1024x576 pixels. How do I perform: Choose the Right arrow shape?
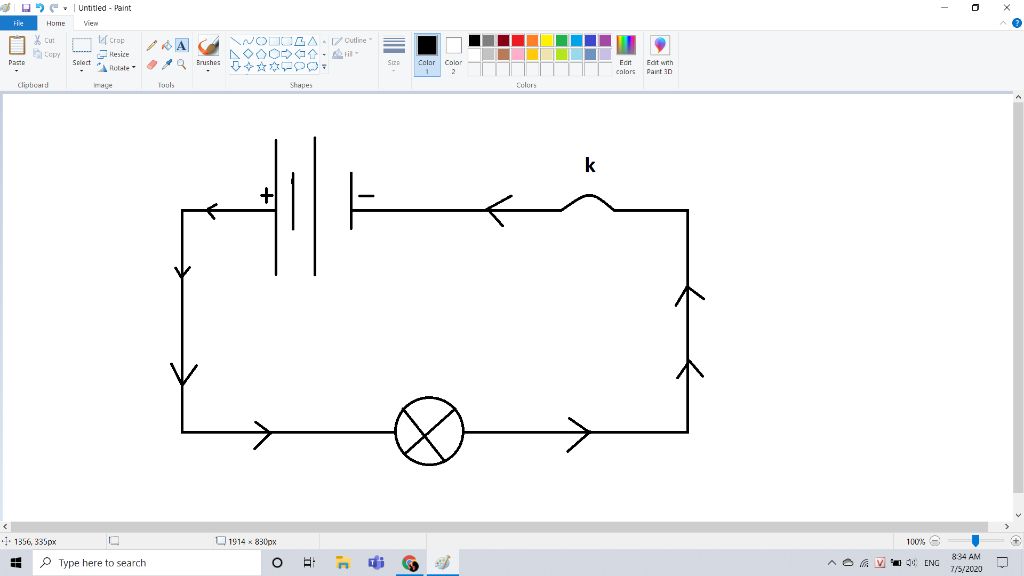[x=287, y=54]
